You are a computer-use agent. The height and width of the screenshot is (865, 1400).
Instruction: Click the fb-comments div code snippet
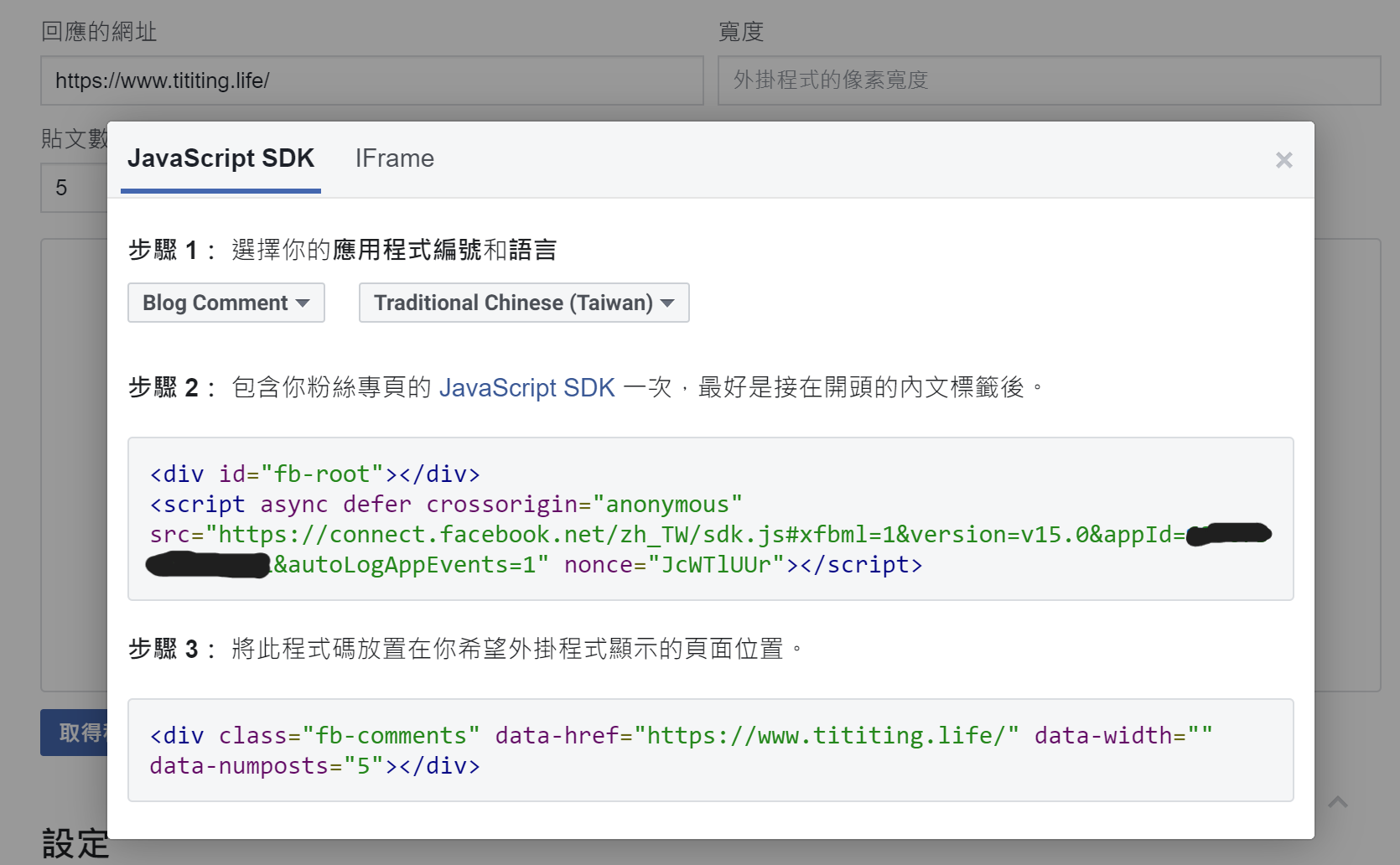pyautogui.click(x=710, y=750)
